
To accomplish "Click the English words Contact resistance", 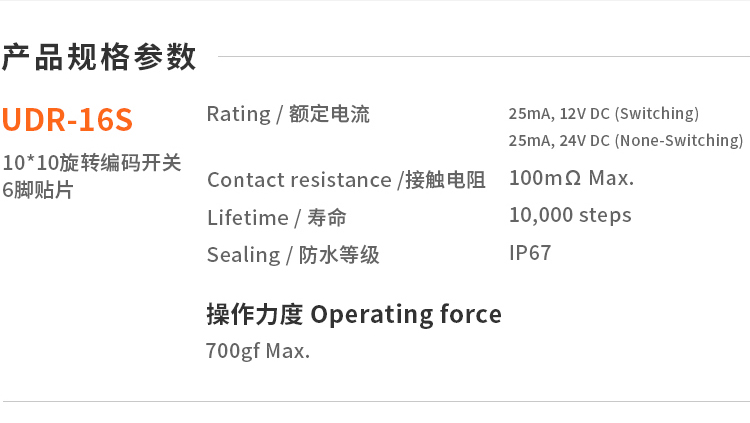I will pyautogui.click(x=299, y=181).
